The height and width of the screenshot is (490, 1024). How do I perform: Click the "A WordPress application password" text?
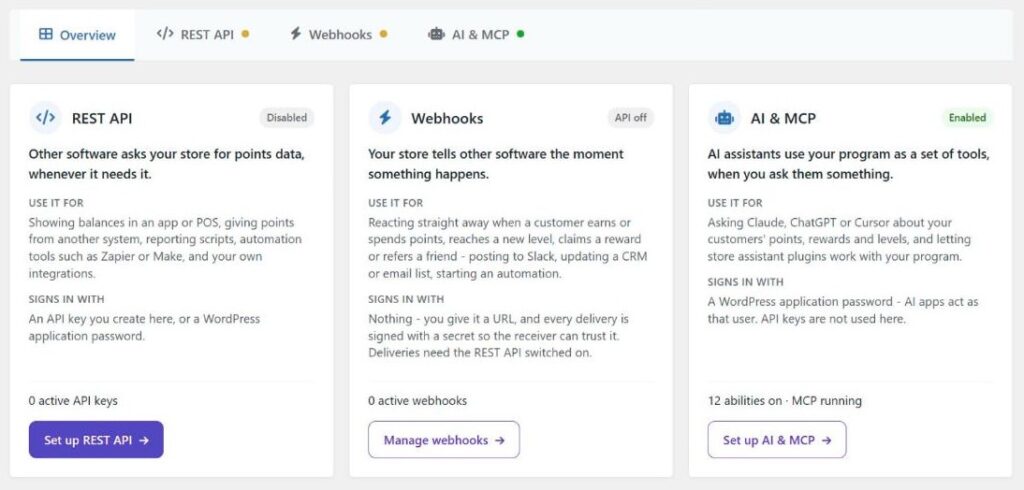(843, 310)
